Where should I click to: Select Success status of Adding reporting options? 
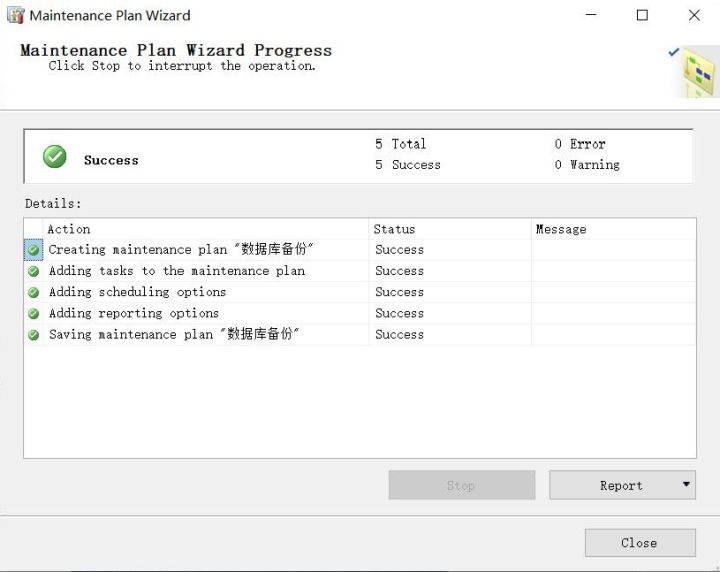[399, 313]
